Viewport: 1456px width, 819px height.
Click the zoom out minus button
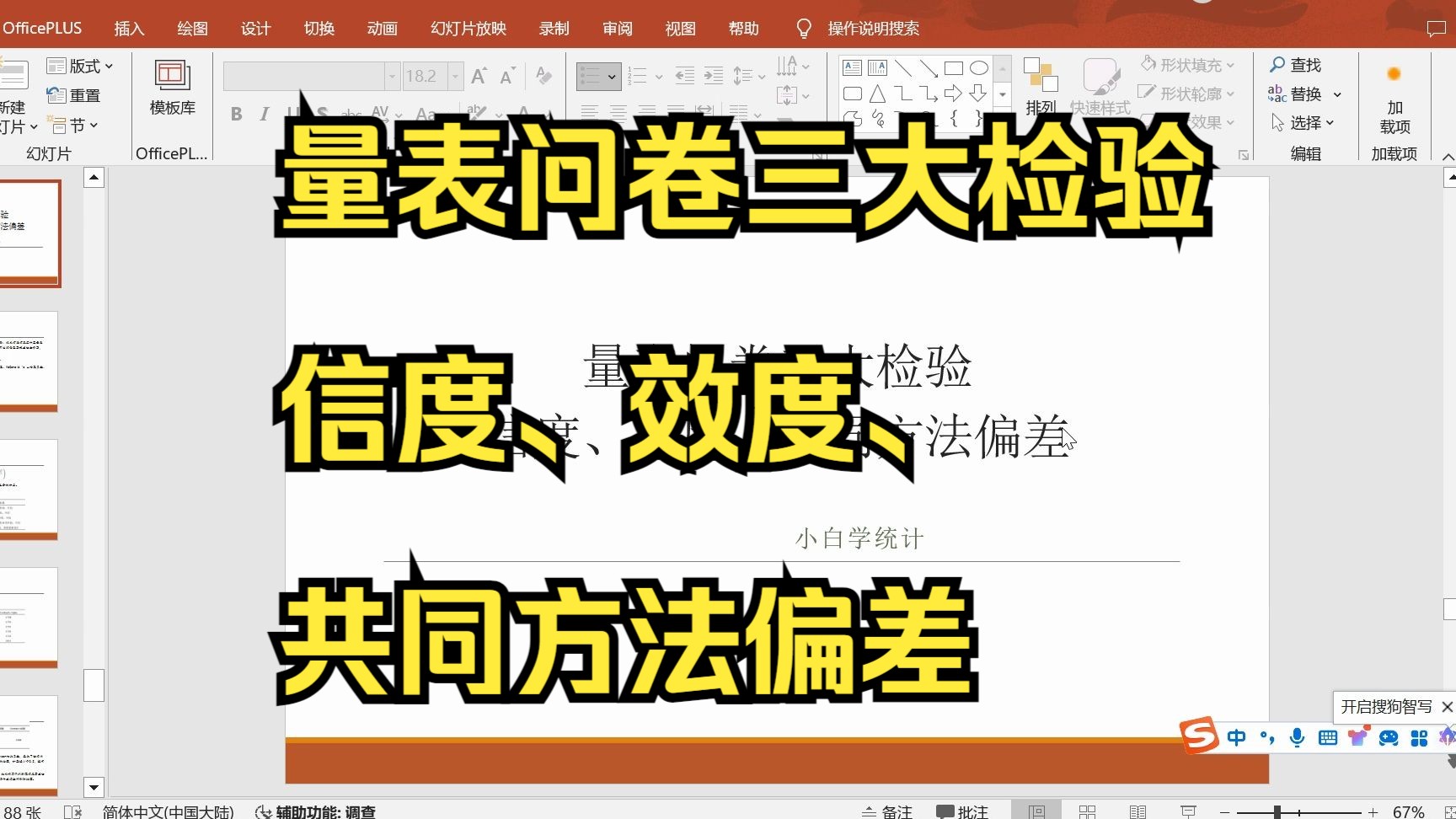1224,812
